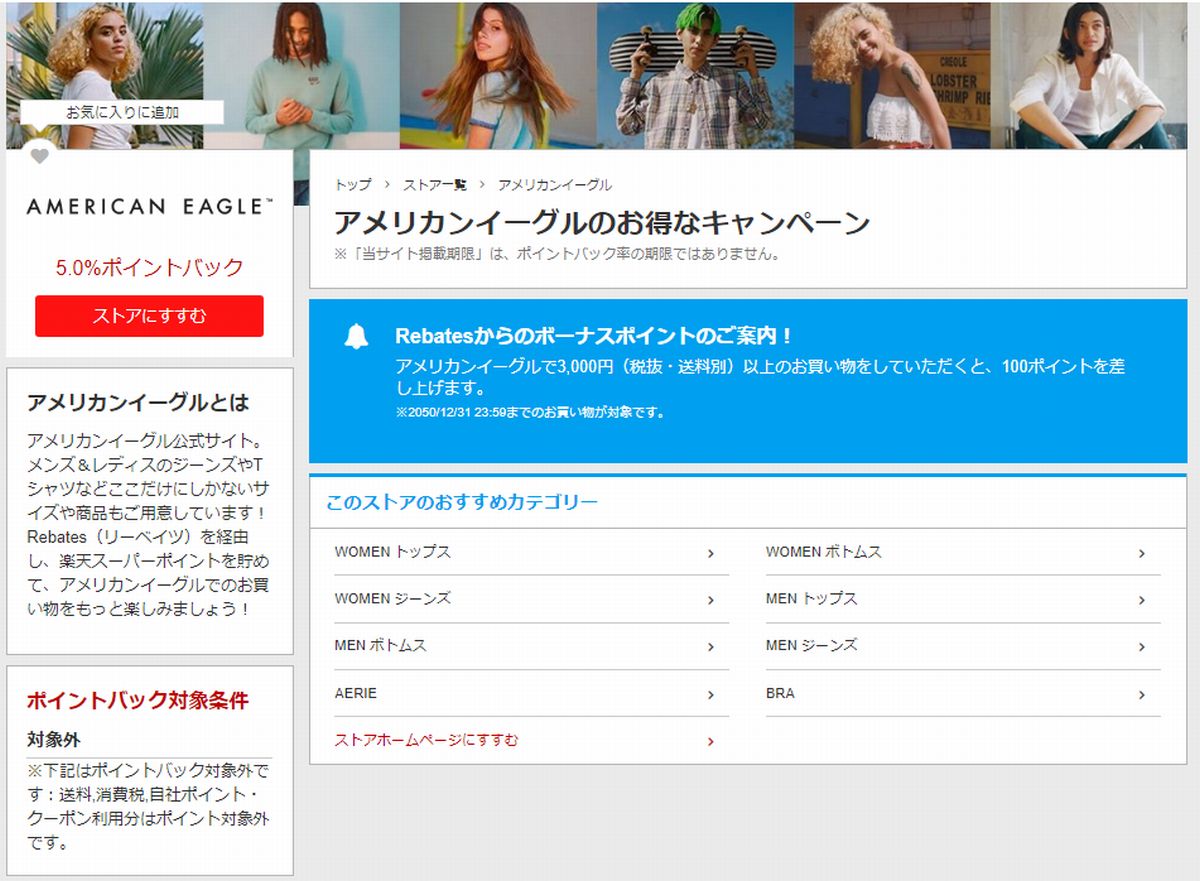Click red chevron beside ストアホームページにすすむ
The width and height of the screenshot is (1200, 881).
(711, 741)
